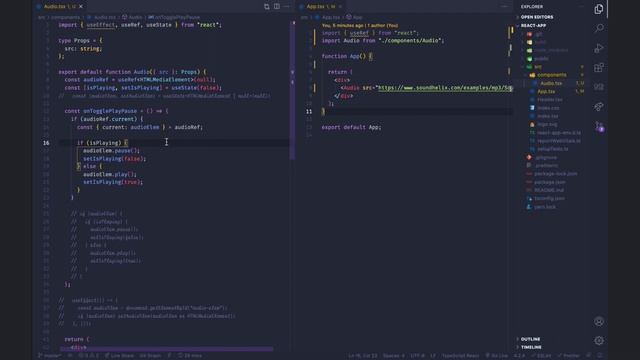This screenshot has height=360, width=640.
Task: Click the Prettier status bar item
Action: pos(568,356)
